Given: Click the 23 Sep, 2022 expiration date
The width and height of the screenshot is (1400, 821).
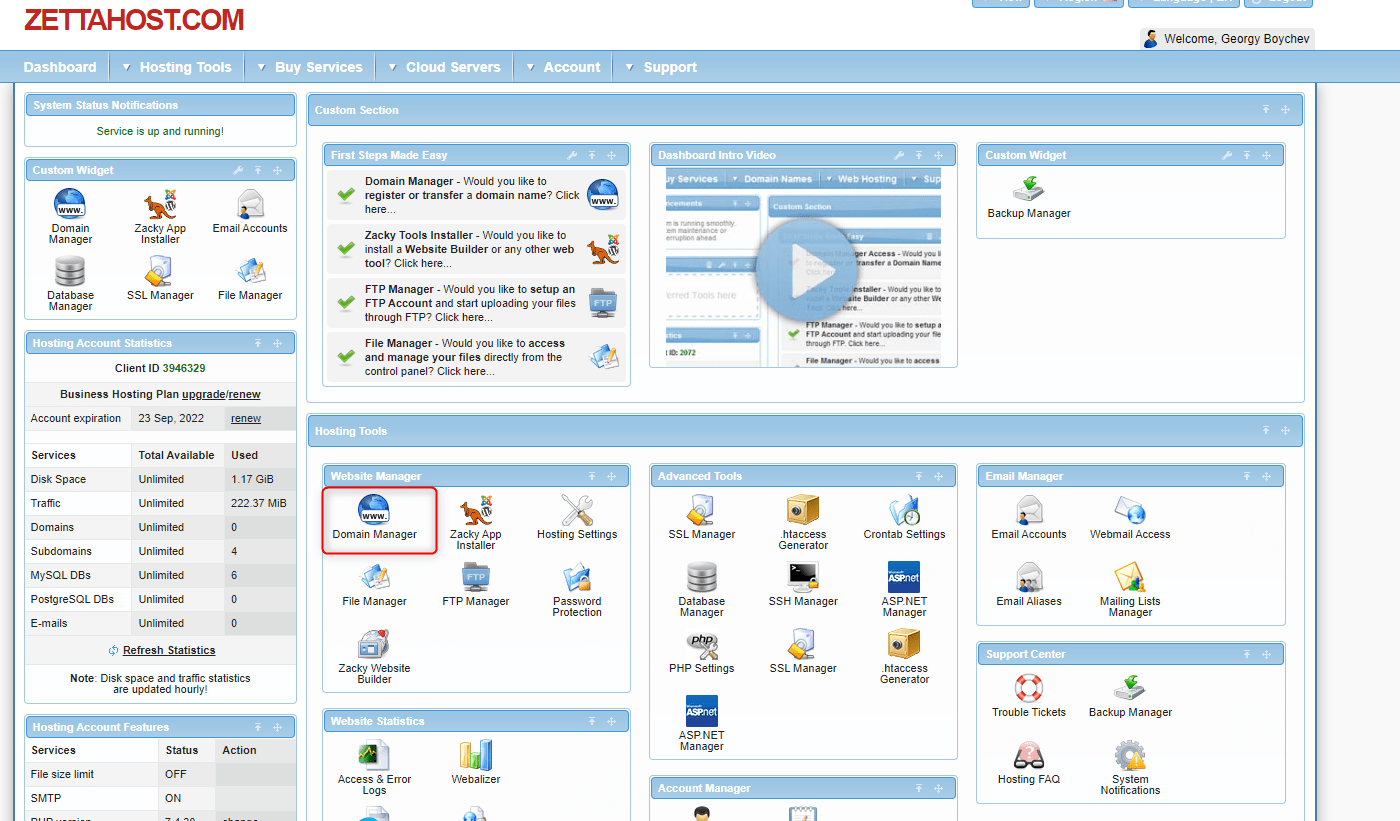Looking at the screenshot, I should 171,419.
